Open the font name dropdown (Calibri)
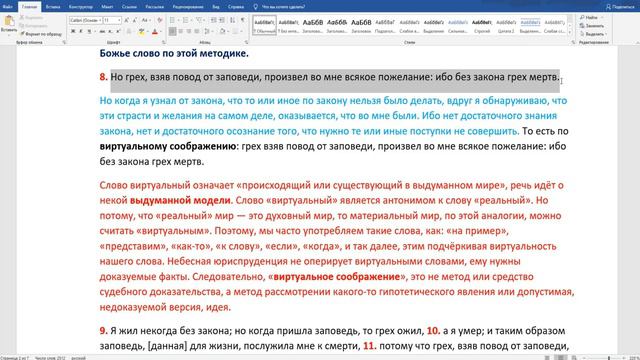 coord(100,20)
